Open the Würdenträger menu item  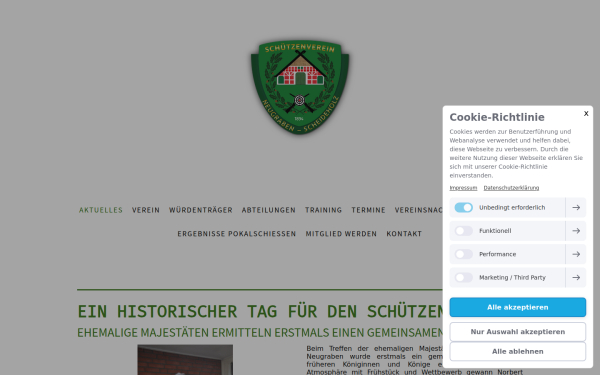pos(201,210)
